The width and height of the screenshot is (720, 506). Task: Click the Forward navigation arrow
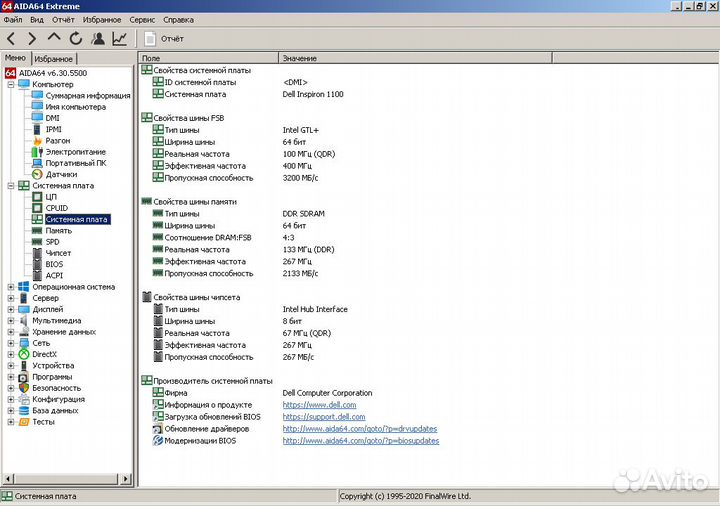click(x=32, y=39)
